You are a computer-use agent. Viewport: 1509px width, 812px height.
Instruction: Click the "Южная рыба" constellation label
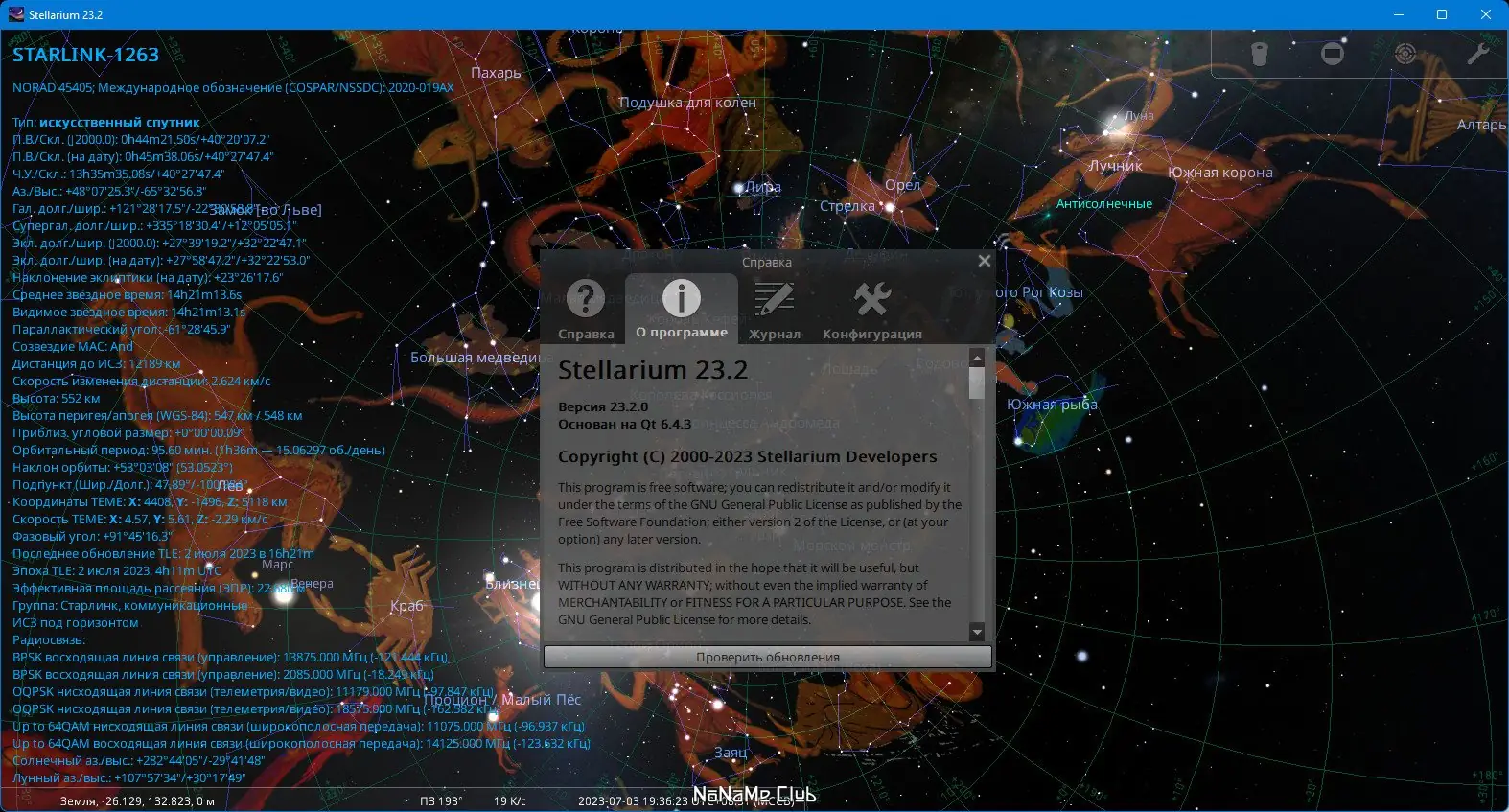(x=1052, y=405)
